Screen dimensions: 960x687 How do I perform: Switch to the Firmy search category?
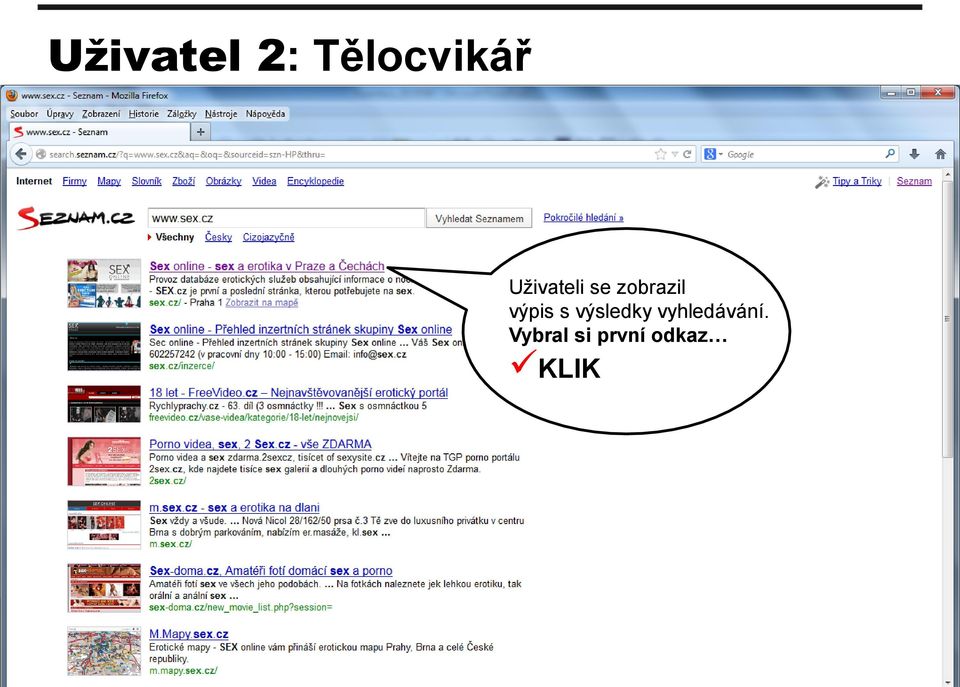(75, 181)
